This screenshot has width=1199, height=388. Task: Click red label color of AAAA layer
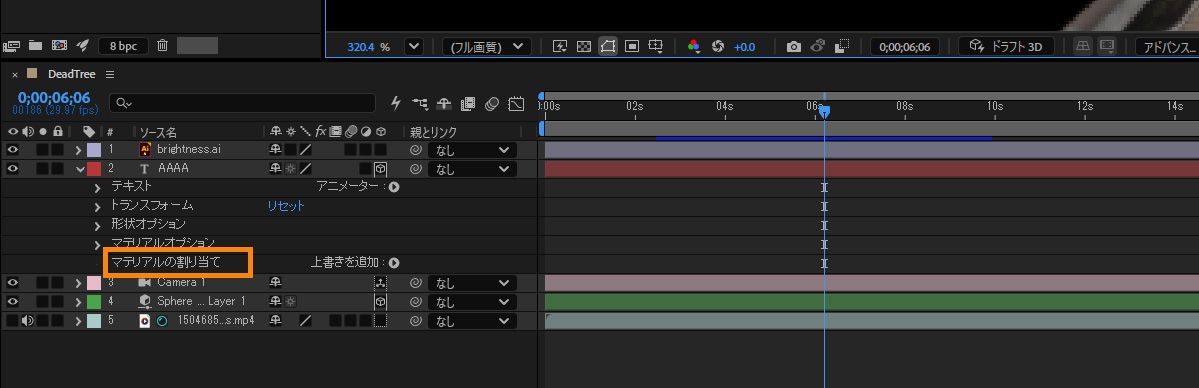tap(94, 168)
